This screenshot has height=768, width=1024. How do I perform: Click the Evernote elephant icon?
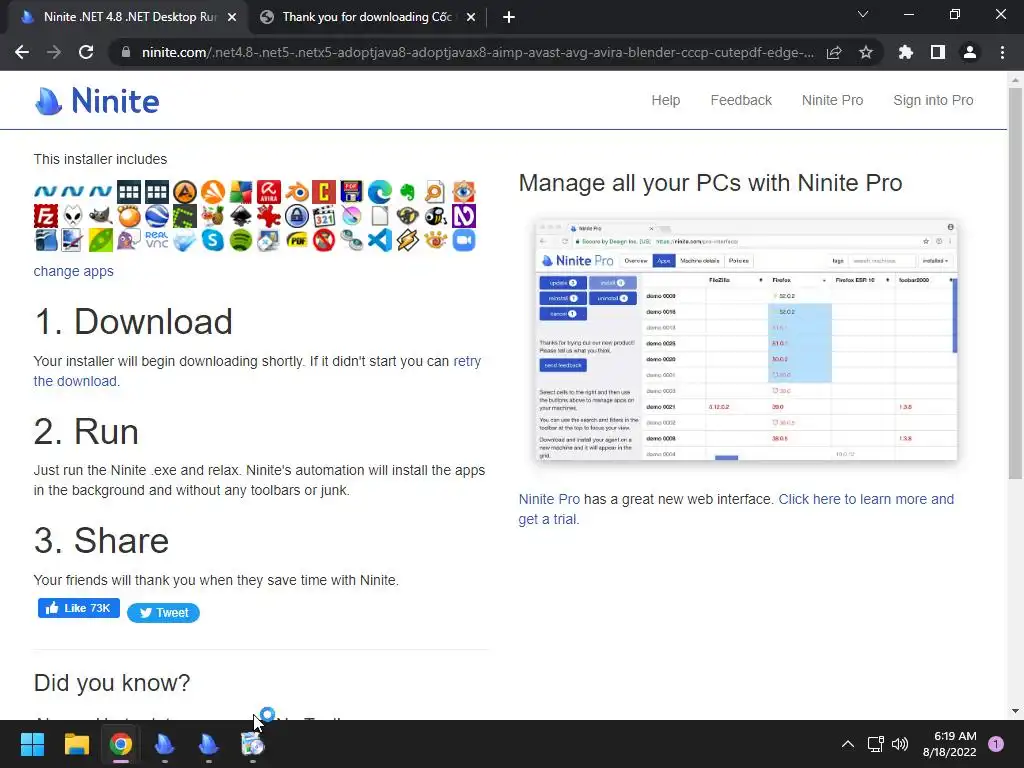pos(408,192)
